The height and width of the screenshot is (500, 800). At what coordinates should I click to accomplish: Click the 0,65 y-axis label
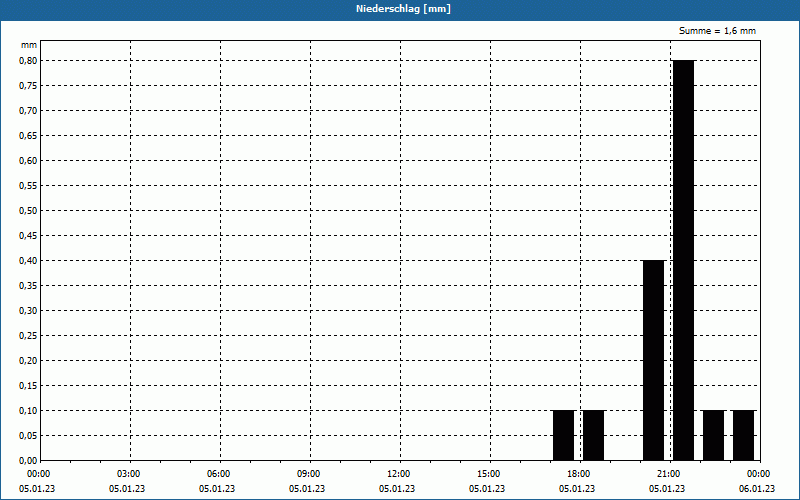(x=28, y=136)
